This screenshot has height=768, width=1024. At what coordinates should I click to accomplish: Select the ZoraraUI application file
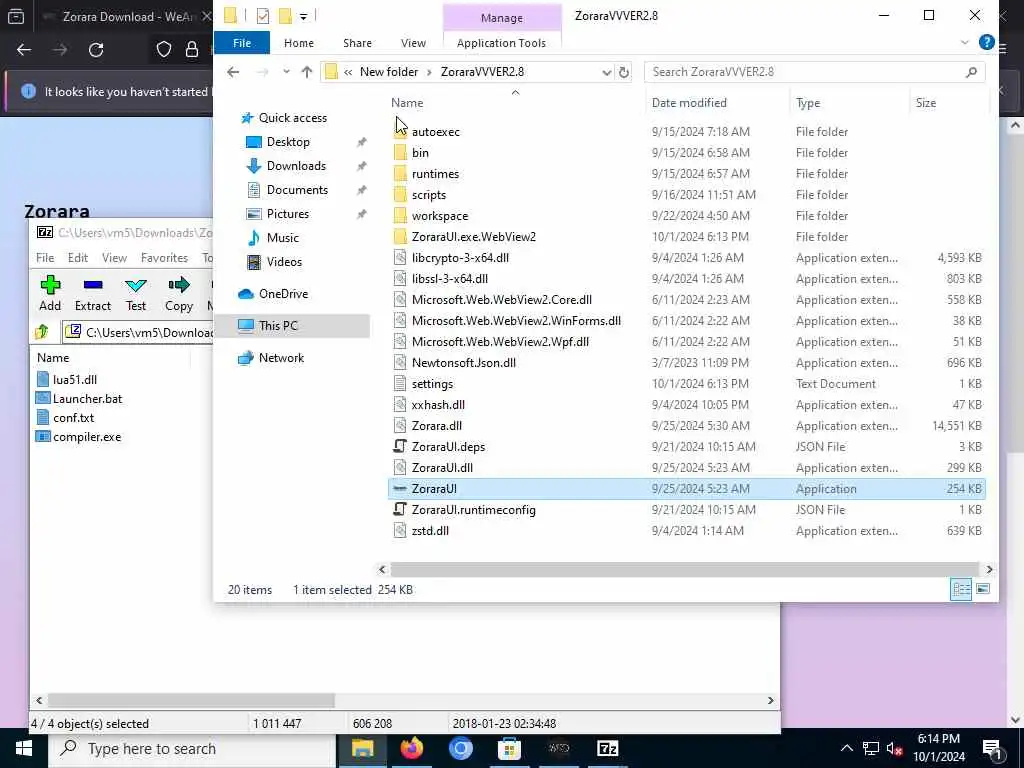(686, 488)
